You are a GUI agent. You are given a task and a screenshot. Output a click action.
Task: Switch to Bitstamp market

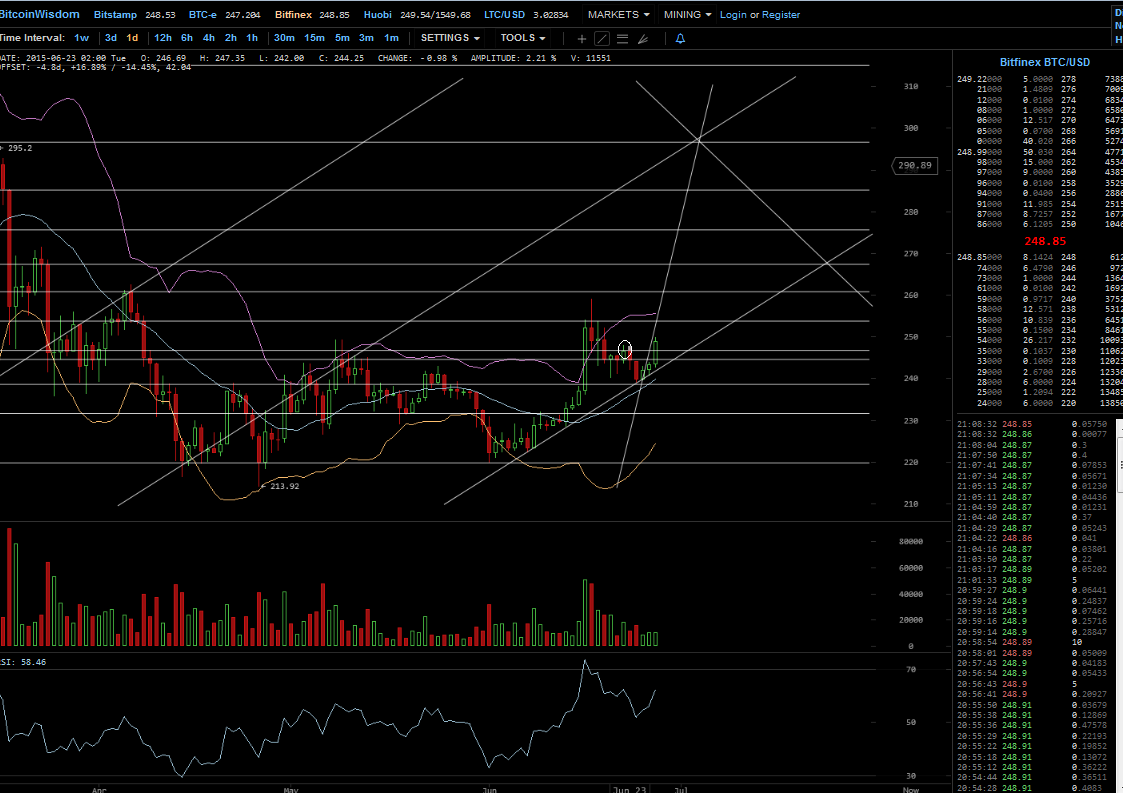[x=115, y=14]
